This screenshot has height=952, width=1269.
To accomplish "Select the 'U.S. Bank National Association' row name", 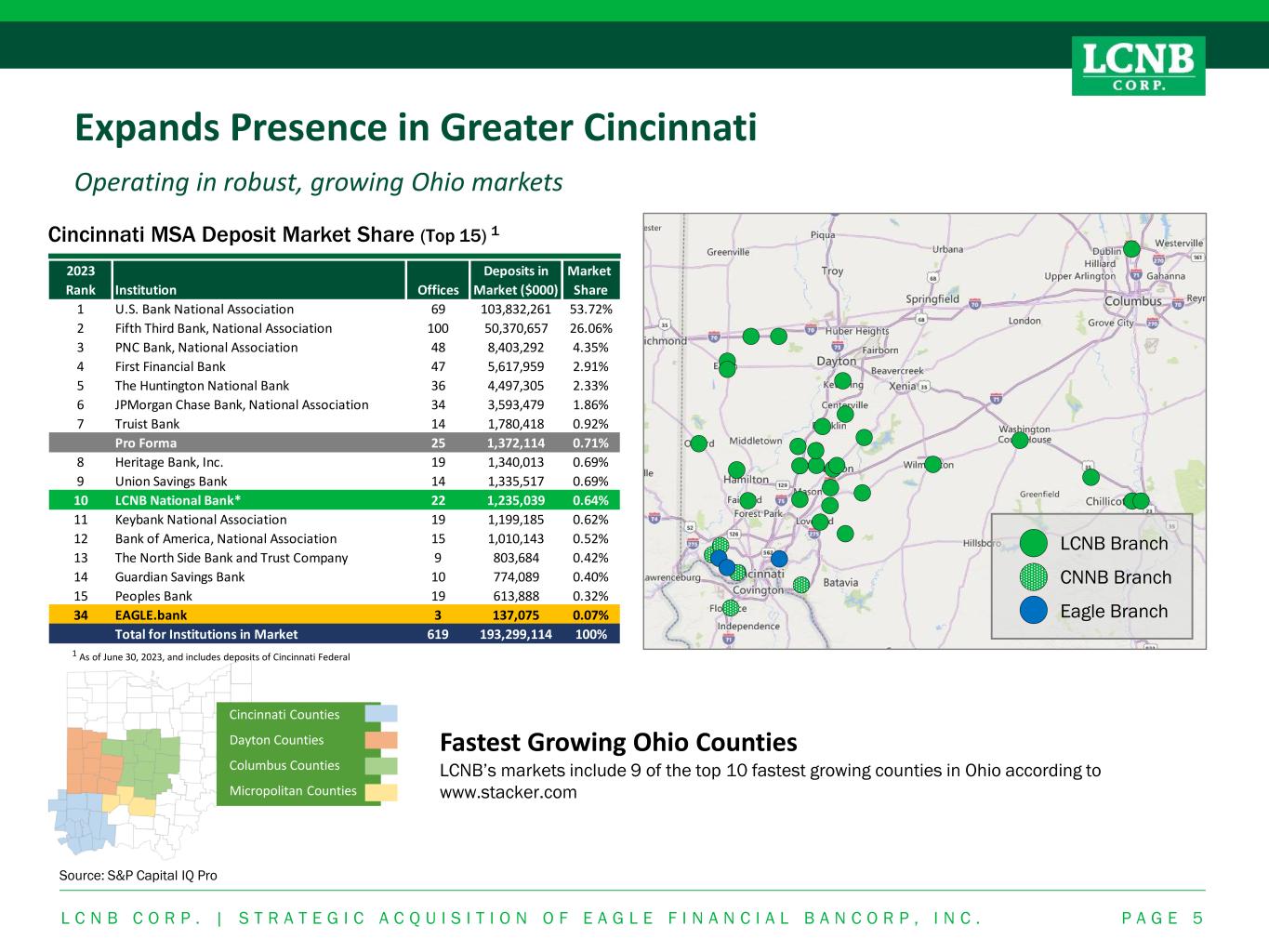I will pyautogui.click(x=205, y=310).
